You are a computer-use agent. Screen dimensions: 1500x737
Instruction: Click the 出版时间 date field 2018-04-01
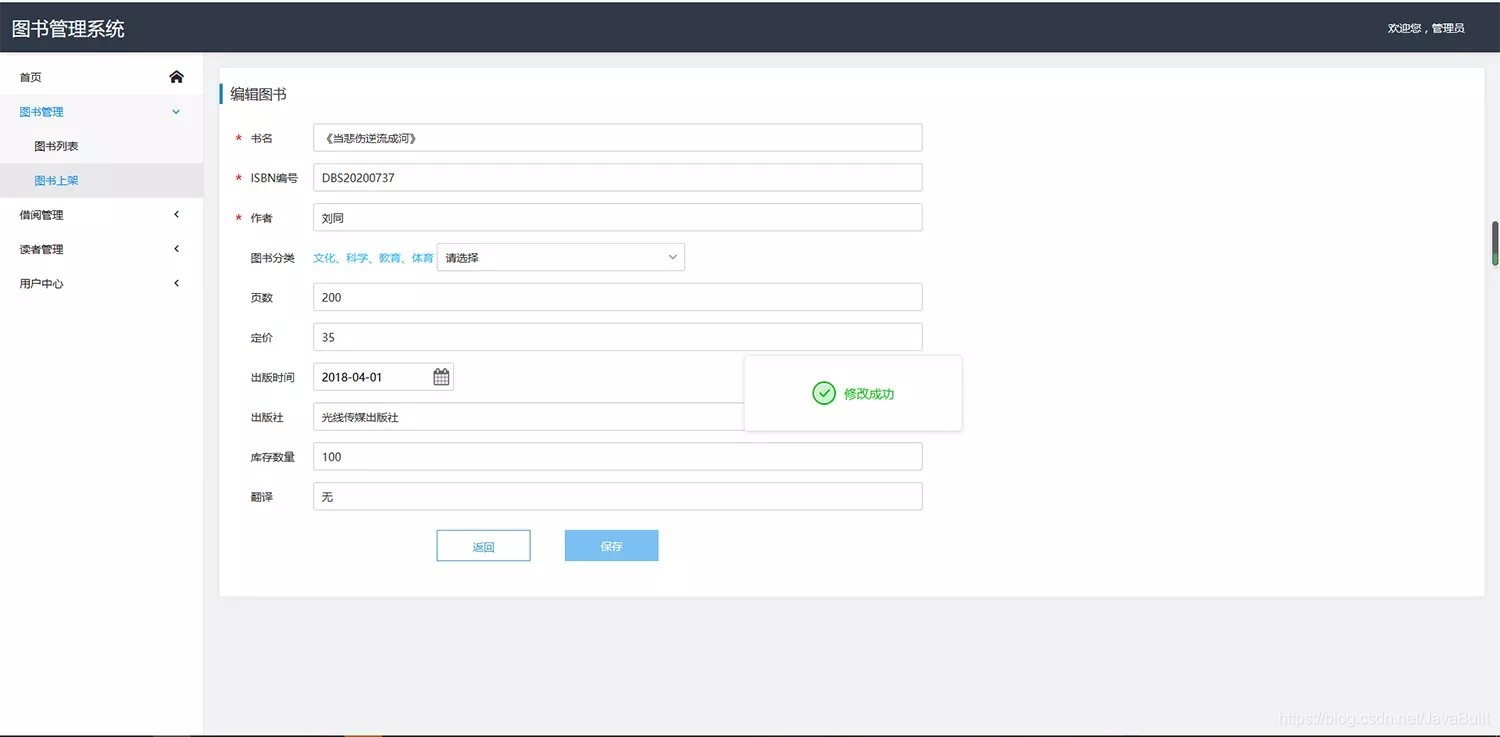(383, 377)
